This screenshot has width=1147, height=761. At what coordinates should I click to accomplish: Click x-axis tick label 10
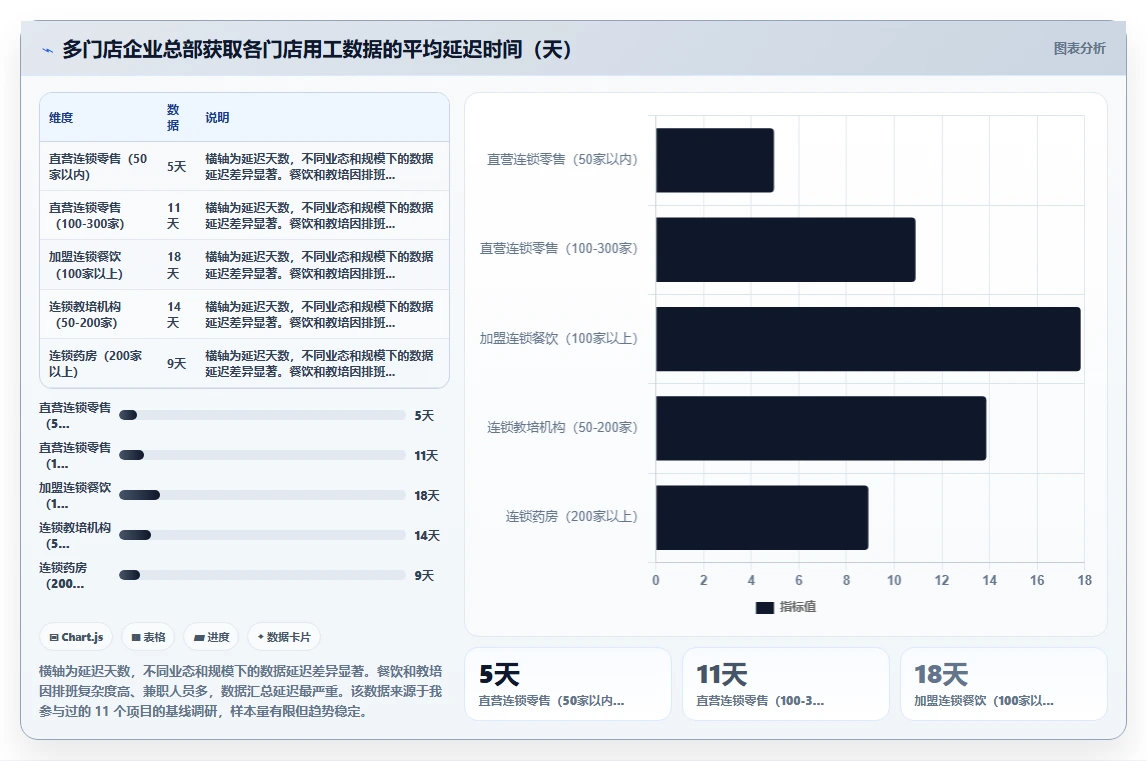894,580
